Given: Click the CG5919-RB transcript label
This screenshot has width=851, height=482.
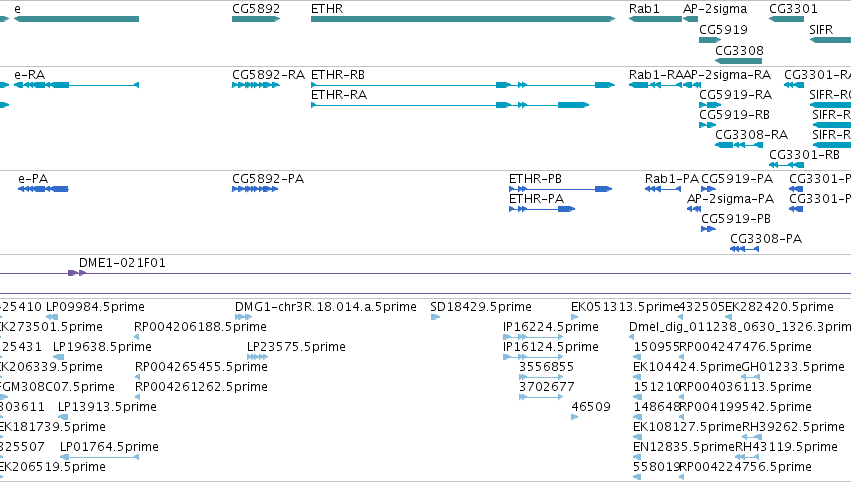Looking at the screenshot, I should tap(734, 115).
